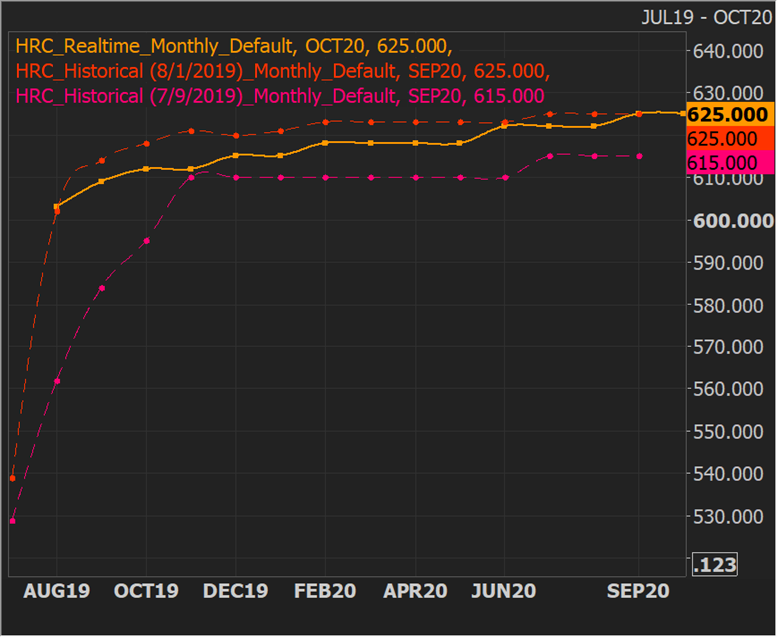
Task: Click the APR20 label on the time axis
Action: [x=415, y=591]
